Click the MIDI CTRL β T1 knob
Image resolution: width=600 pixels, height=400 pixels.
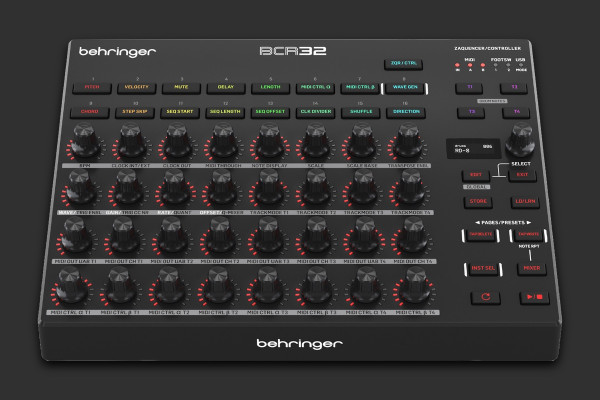tap(119, 286)
